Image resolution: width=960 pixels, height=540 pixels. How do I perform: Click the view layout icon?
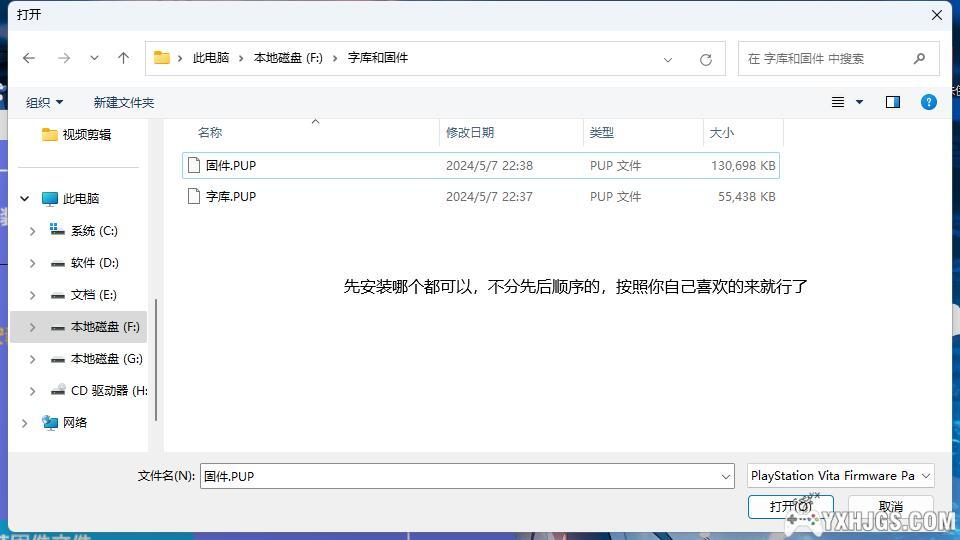point(838,102)
